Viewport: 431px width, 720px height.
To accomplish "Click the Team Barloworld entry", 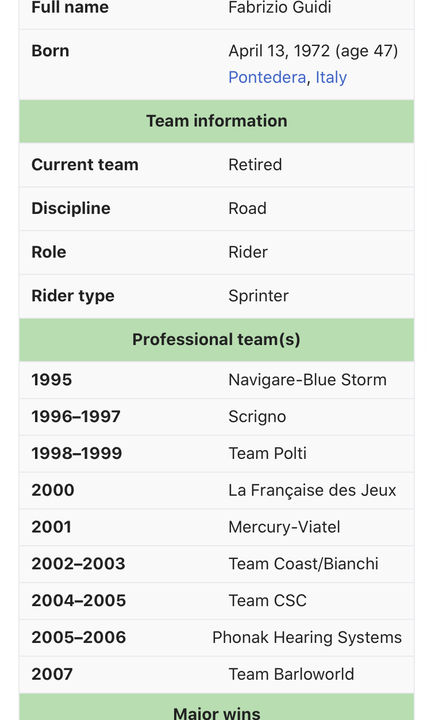I will pyautogui.click(x=291, y=674).
